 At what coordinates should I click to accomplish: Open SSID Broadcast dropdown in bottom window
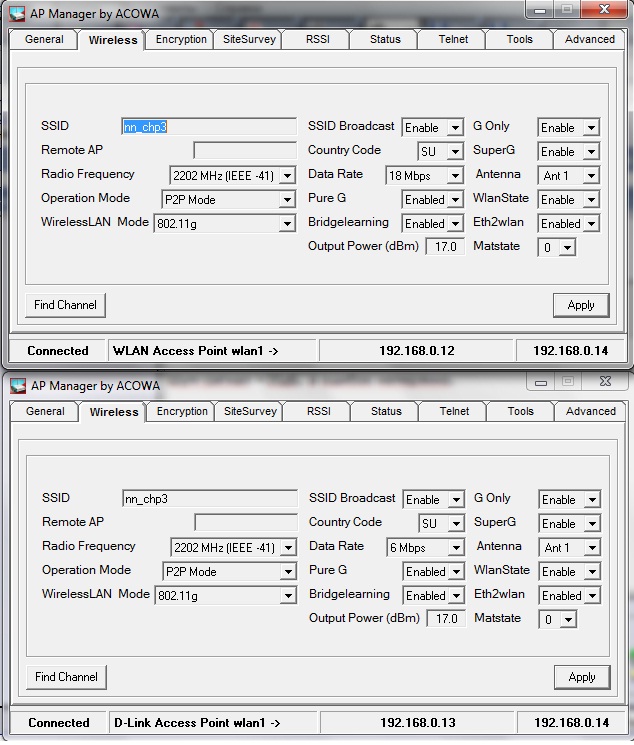pyautogui.click(x=433, y=499)
